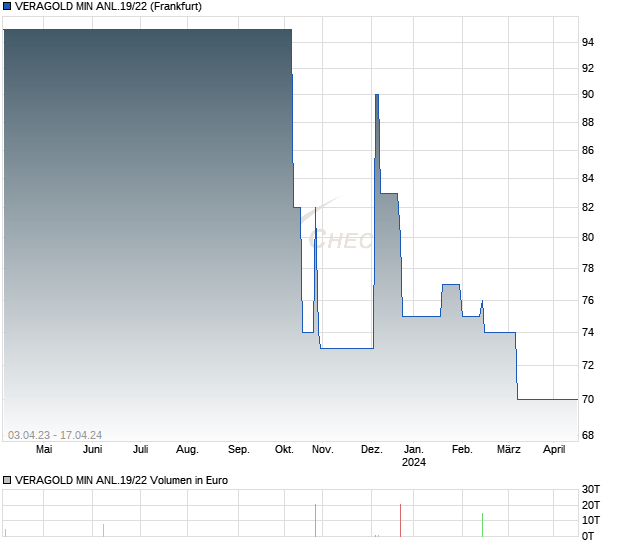Click the 82 price axis value
The height and width of the screenshot is (546, 620).
(588, 207)
